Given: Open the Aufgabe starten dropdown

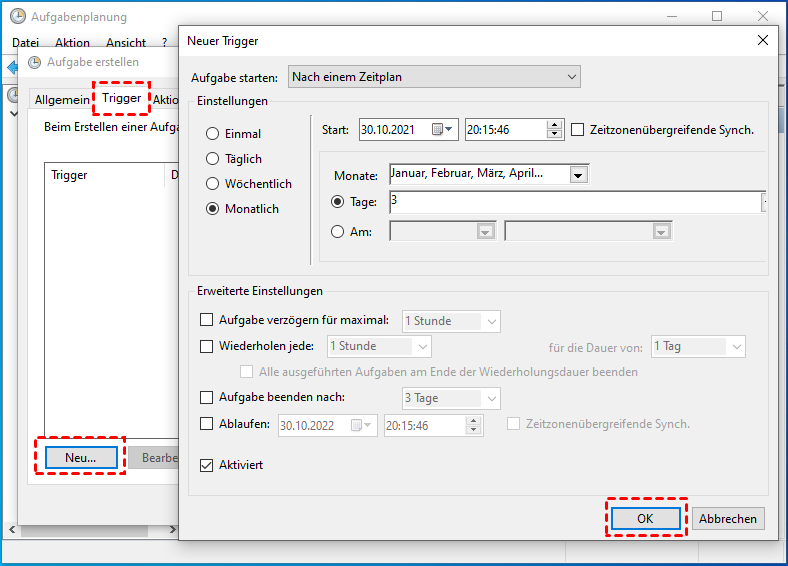Looking at the screenshot, I should (x=434, y=77).
